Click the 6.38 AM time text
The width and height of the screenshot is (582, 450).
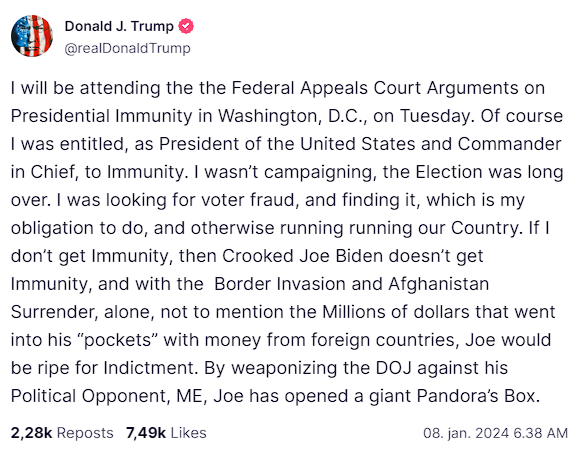(541, 433)
